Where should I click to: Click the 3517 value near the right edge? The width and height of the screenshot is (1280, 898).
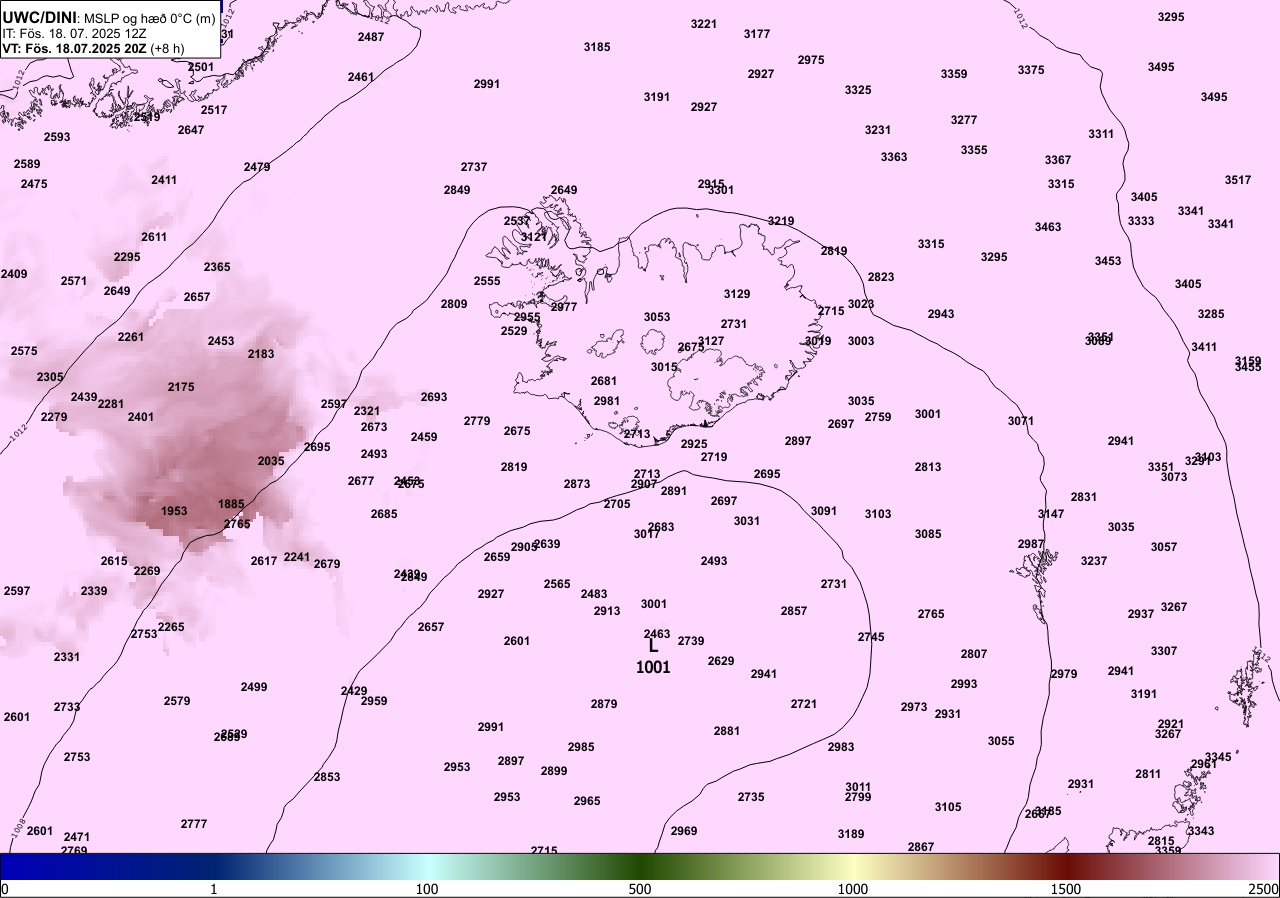click(1238, 180)
